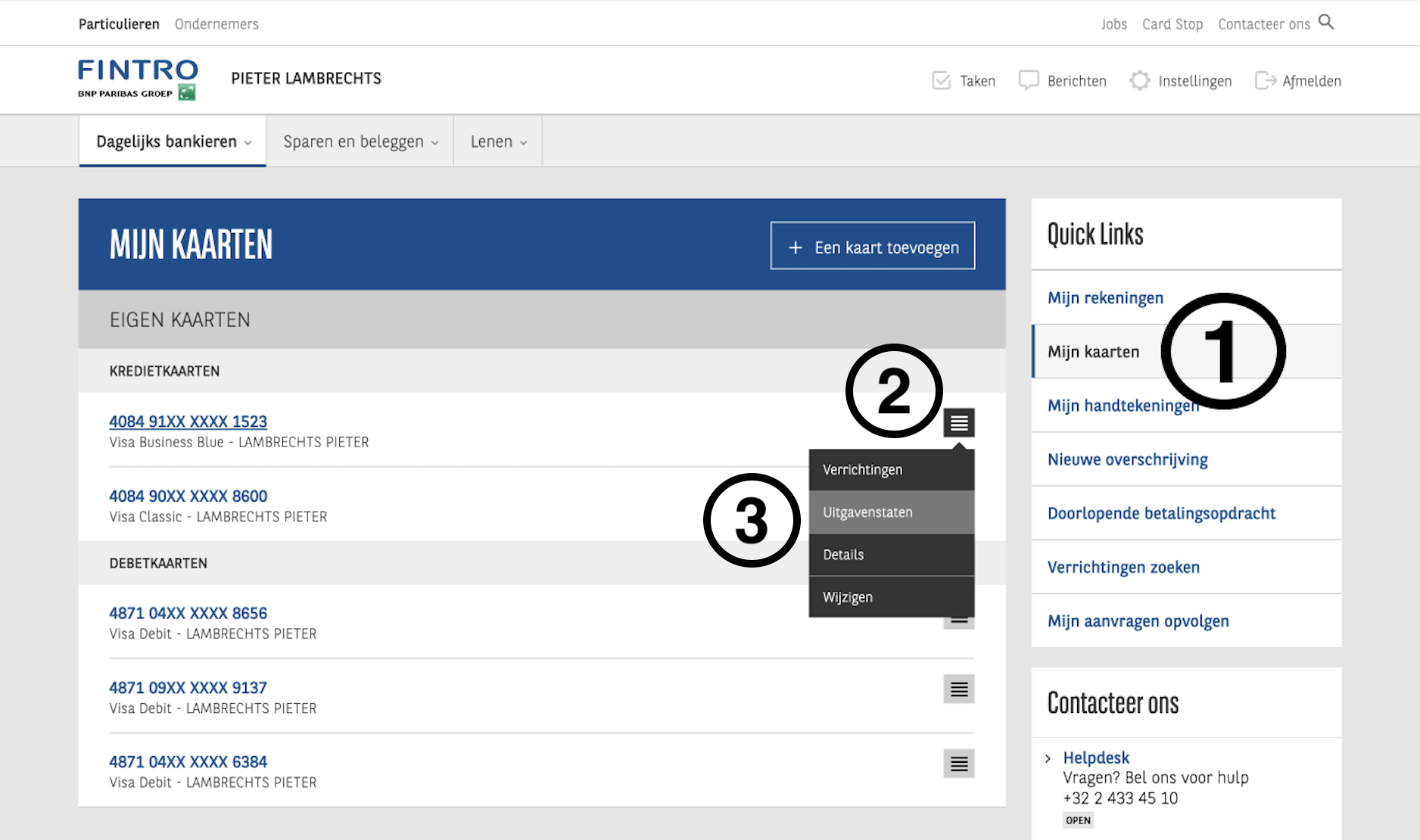
Task: Click Een kaart toevoegen button
Action: [873, 246]
